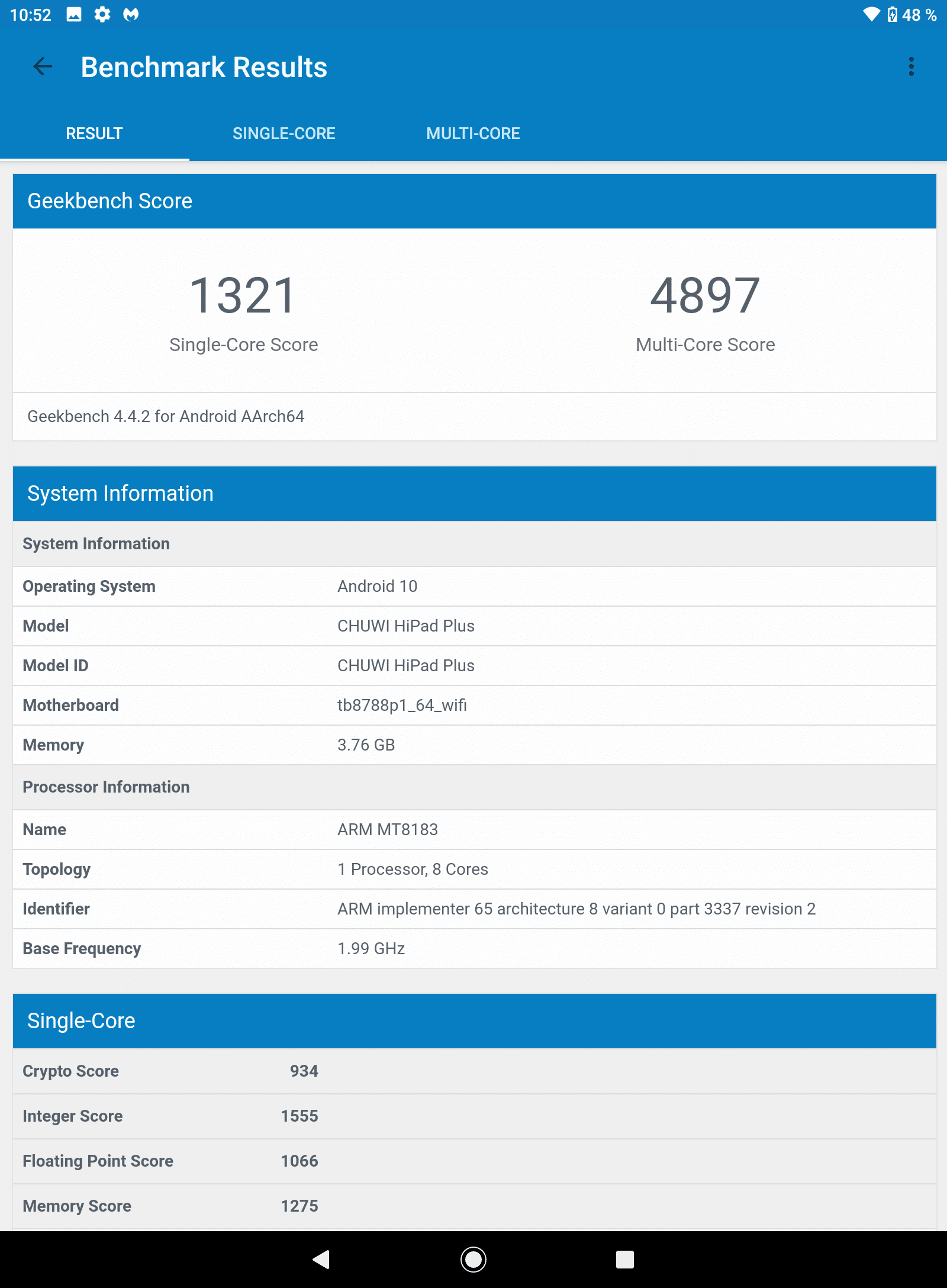This screenshot has width=947, height=1288.
Task: Tap the Integer Score label
Action: pyautogui.click(x=73, y=1116)
